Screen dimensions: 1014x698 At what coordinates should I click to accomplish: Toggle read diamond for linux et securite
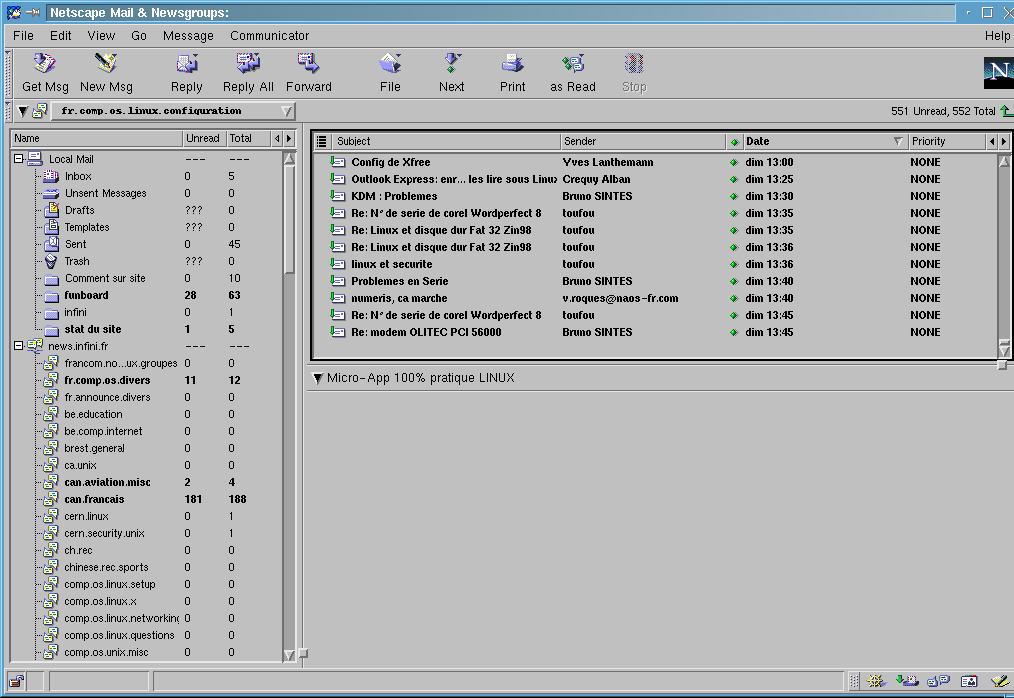pyautogui.click(x=733, y=265)
